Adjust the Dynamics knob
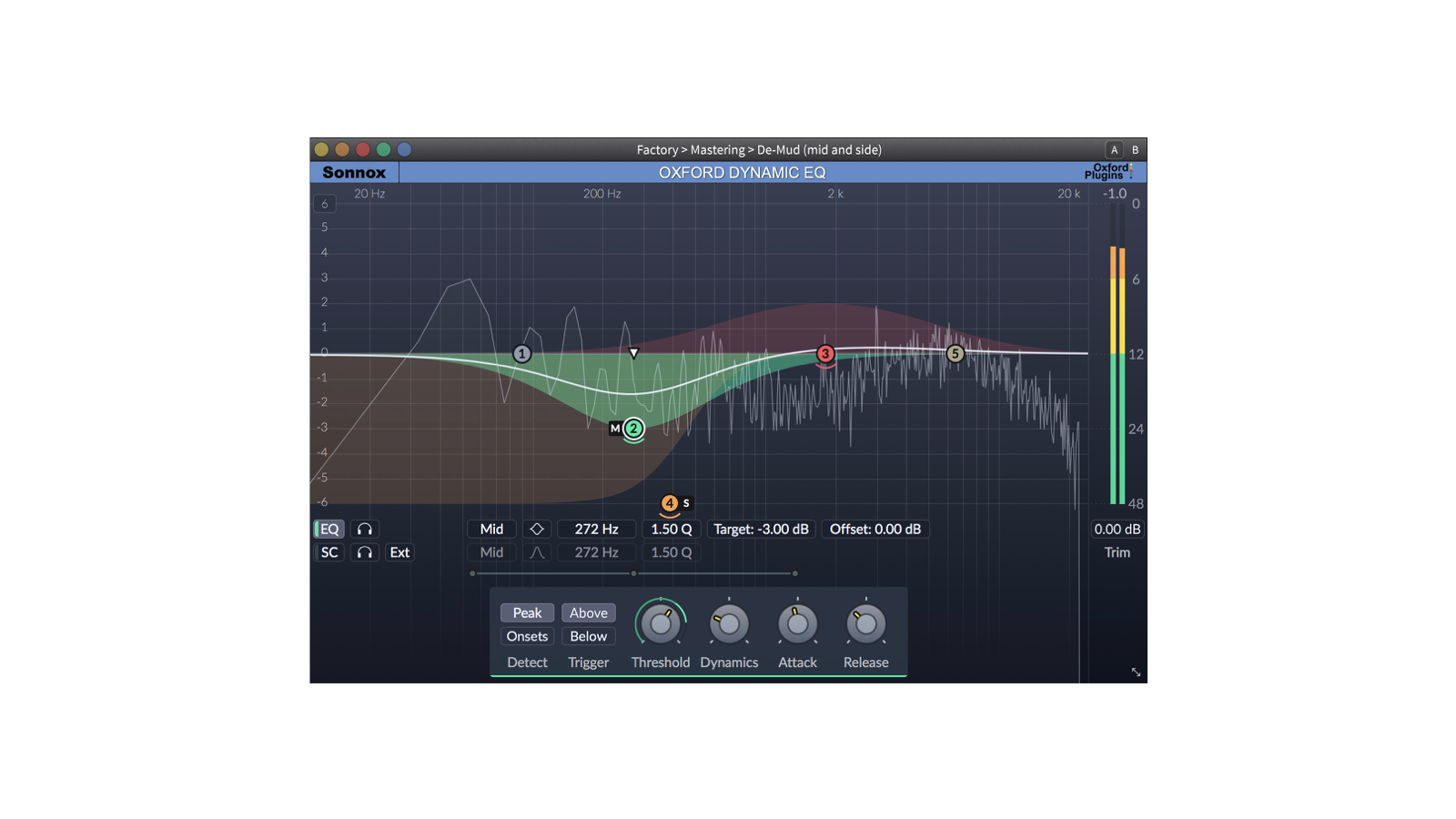 (x=729, y=624)
